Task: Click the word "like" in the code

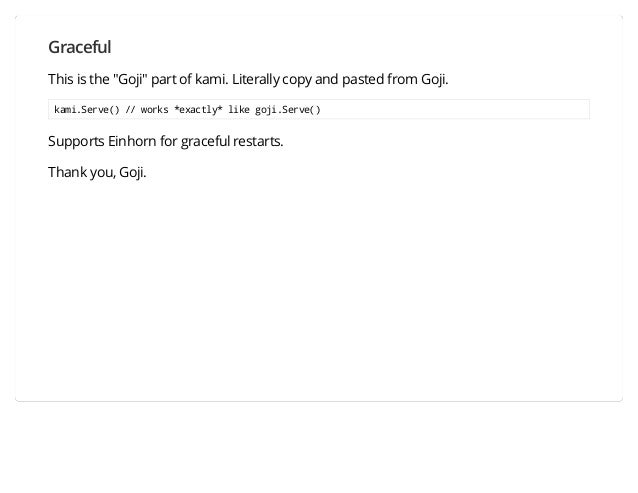Action: (239, 110)
